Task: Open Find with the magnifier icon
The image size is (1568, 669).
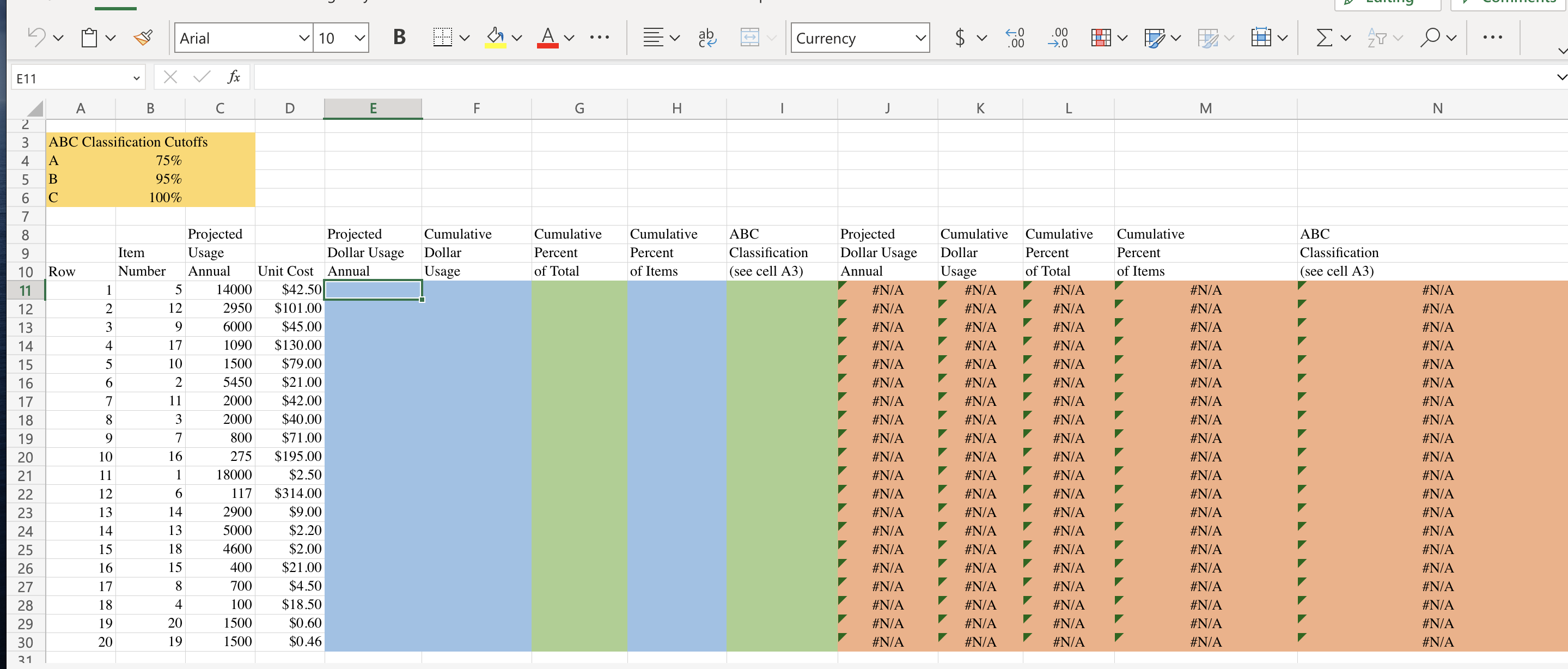Action: click(x=1432, y=37)
